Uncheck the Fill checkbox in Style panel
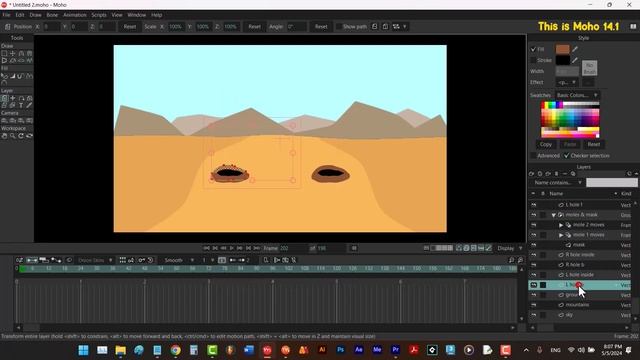640x360 pixels. 533,49
